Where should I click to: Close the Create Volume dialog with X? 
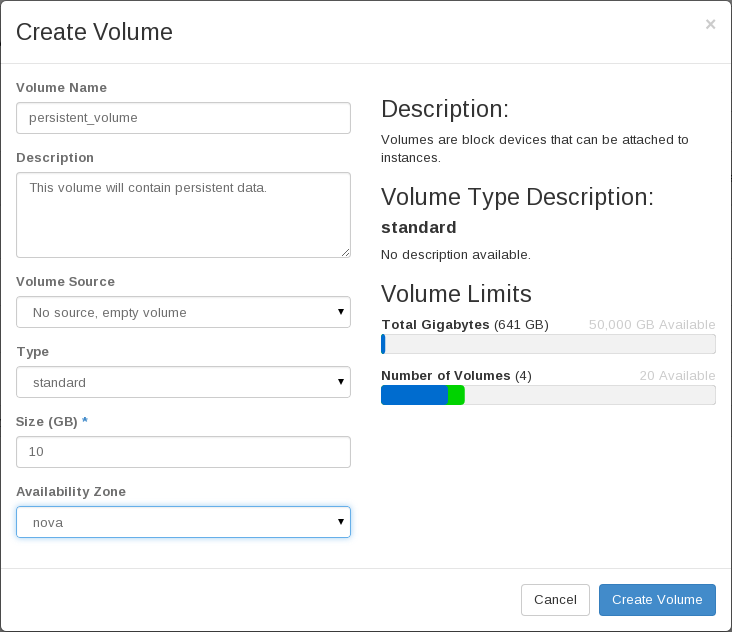710,24
